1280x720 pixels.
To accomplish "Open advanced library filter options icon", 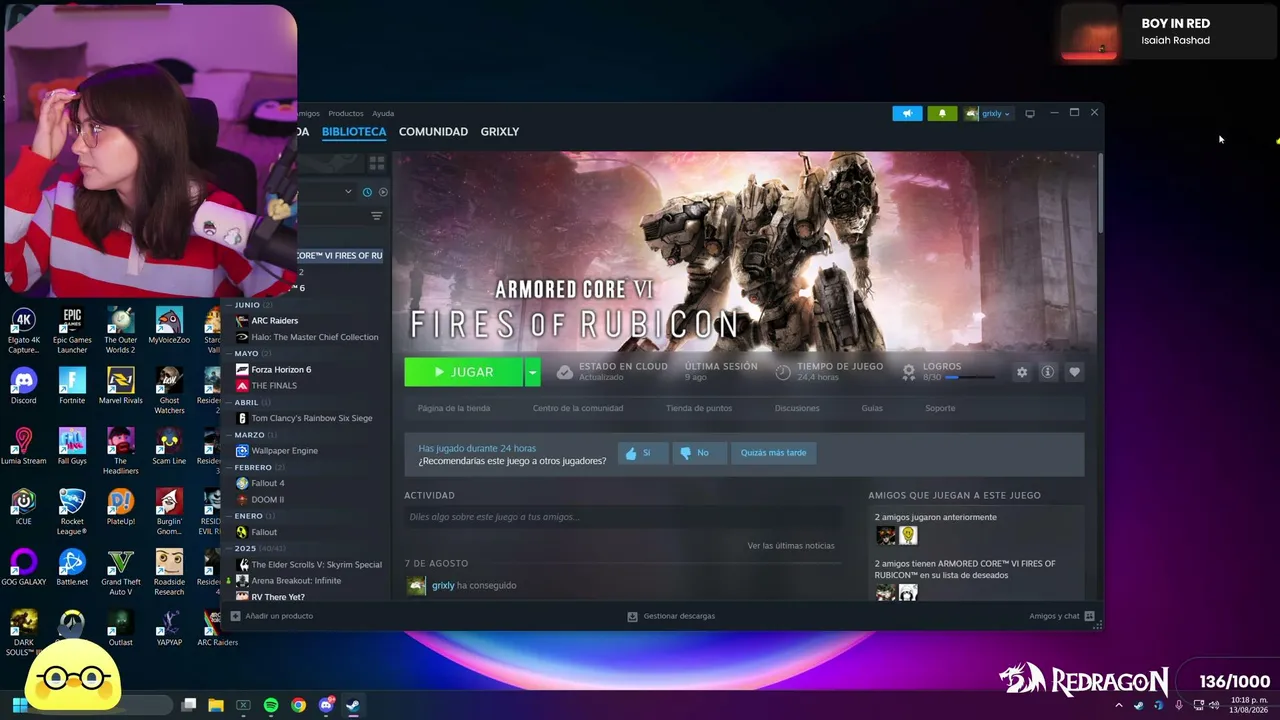I will pos(377,216).
